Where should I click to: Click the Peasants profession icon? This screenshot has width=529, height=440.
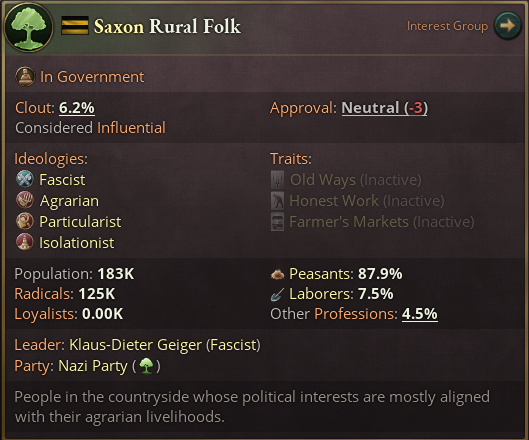277,274
